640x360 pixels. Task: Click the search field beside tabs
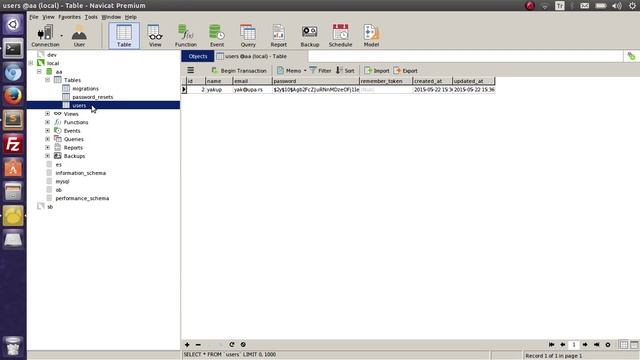(x=465, y=56)
